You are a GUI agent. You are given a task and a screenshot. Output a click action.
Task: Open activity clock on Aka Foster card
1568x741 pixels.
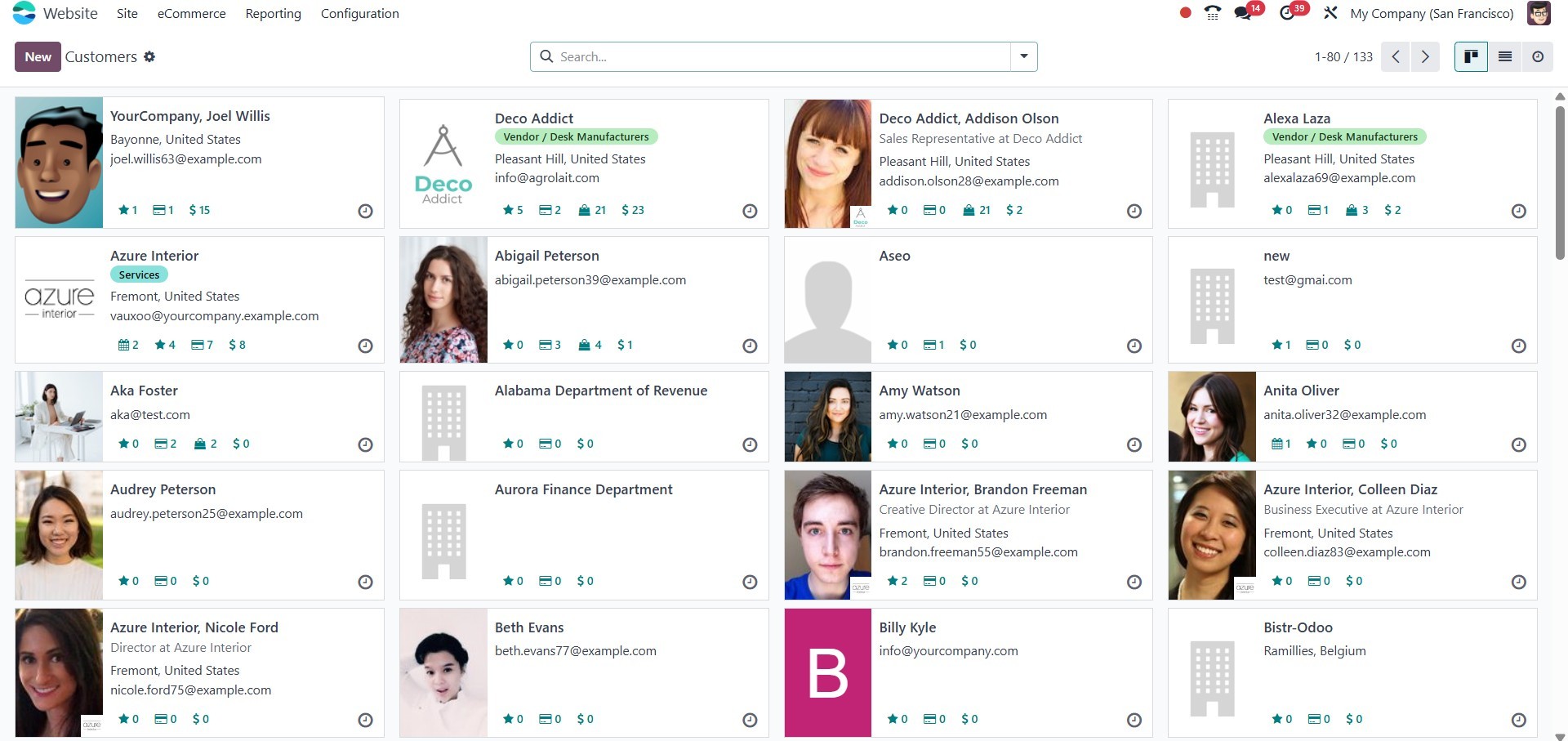(x=365, y=445)
